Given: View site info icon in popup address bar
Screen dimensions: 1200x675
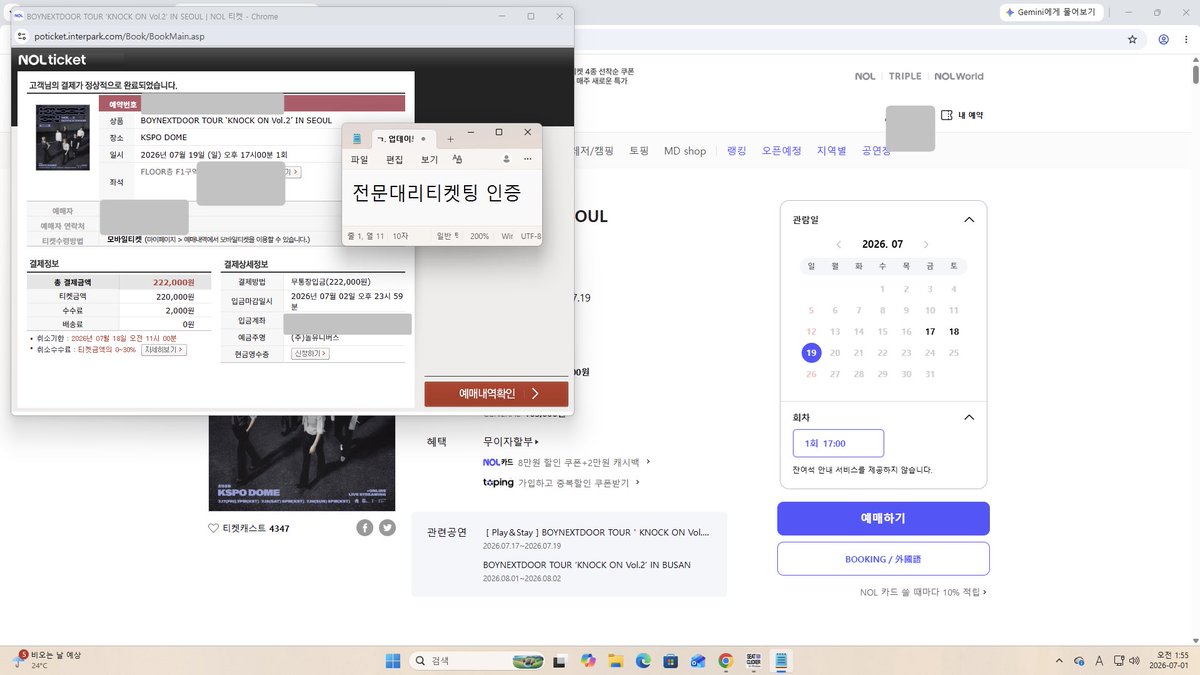Looking at the screenshot, I should coord(23,36).
